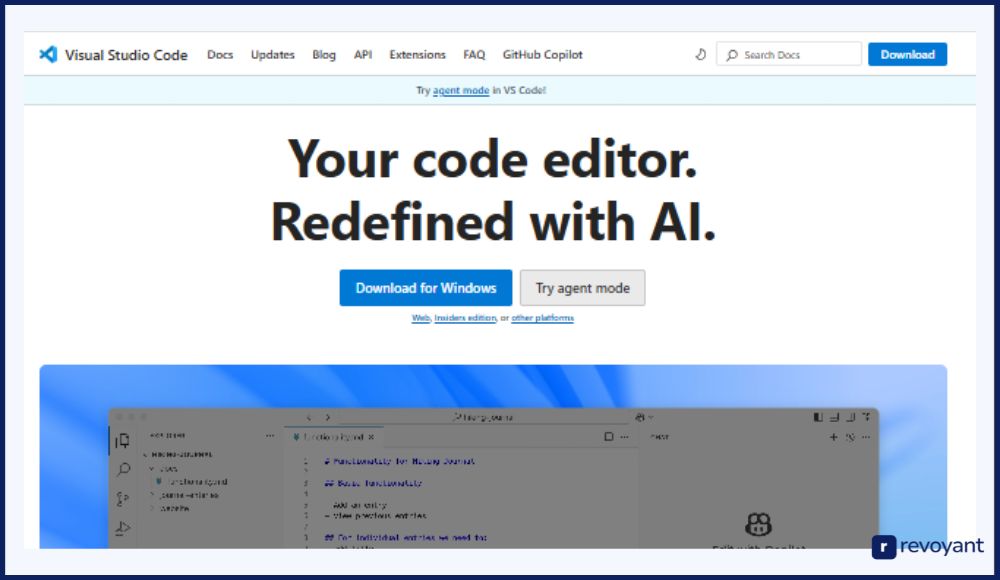Open the other platforms link

pos(543,318)
